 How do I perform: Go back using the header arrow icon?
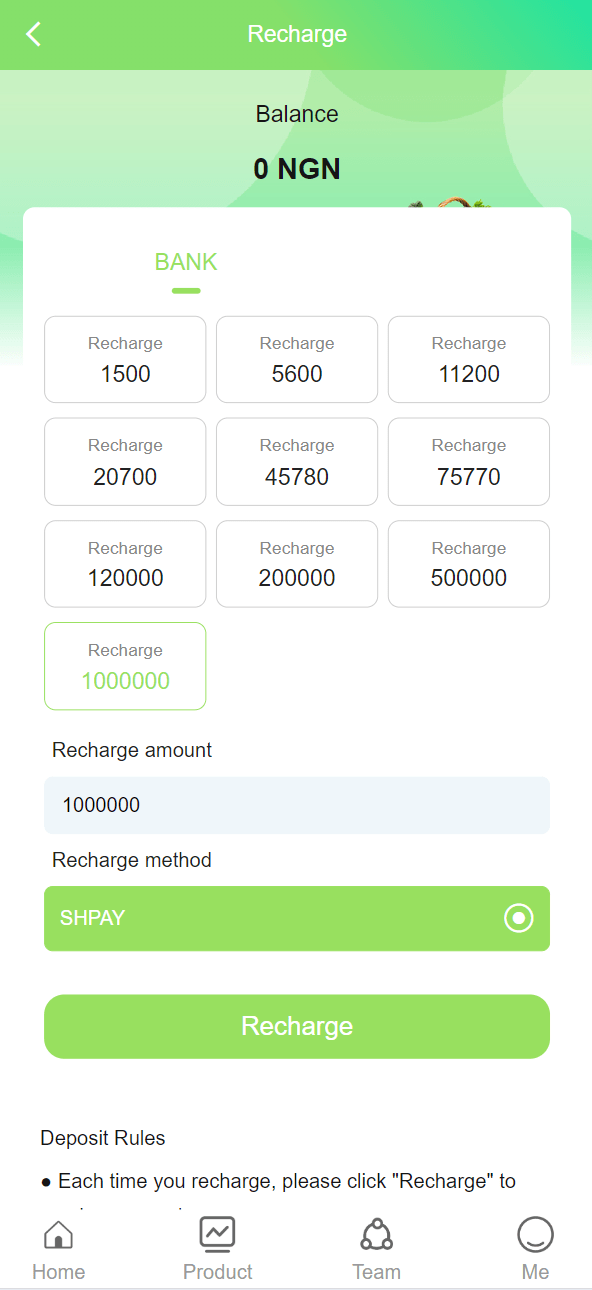click(34, 34)
